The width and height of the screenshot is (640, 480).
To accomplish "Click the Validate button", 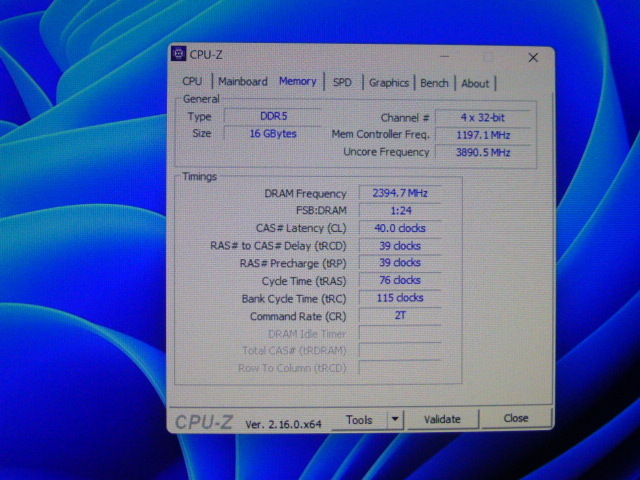I will [442, 419].
